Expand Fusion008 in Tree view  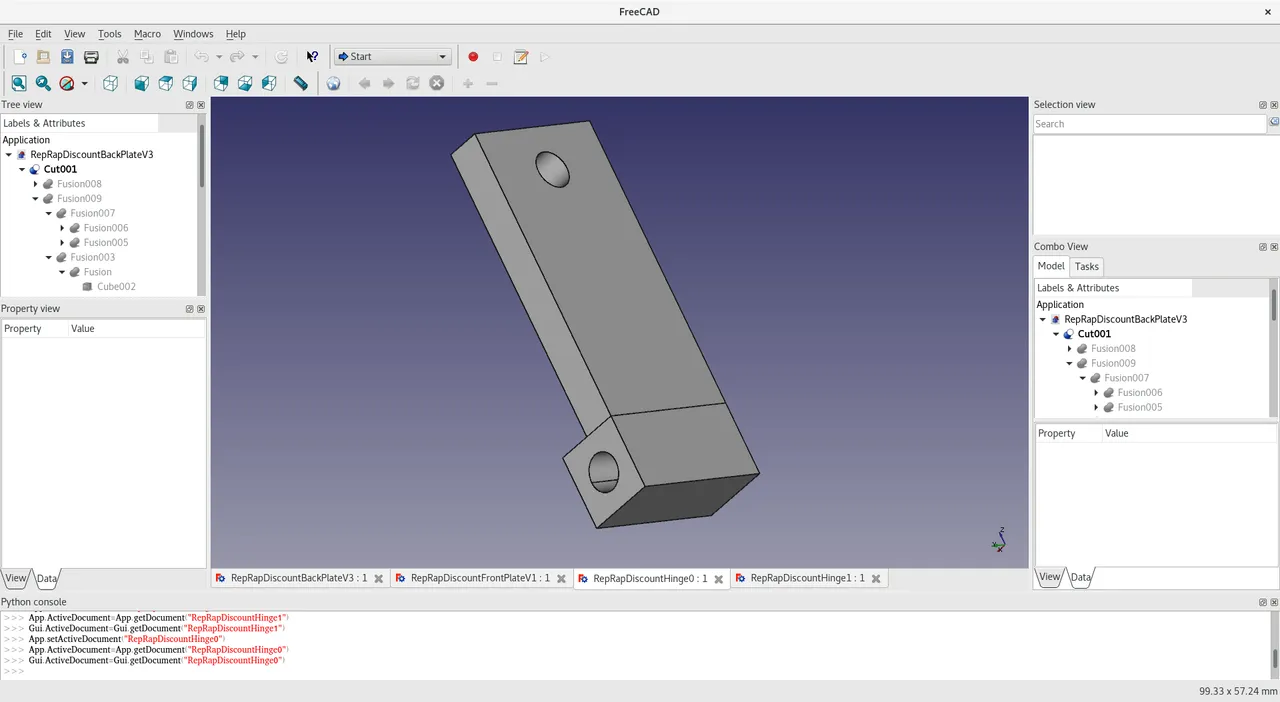click(x=35, y=184)
